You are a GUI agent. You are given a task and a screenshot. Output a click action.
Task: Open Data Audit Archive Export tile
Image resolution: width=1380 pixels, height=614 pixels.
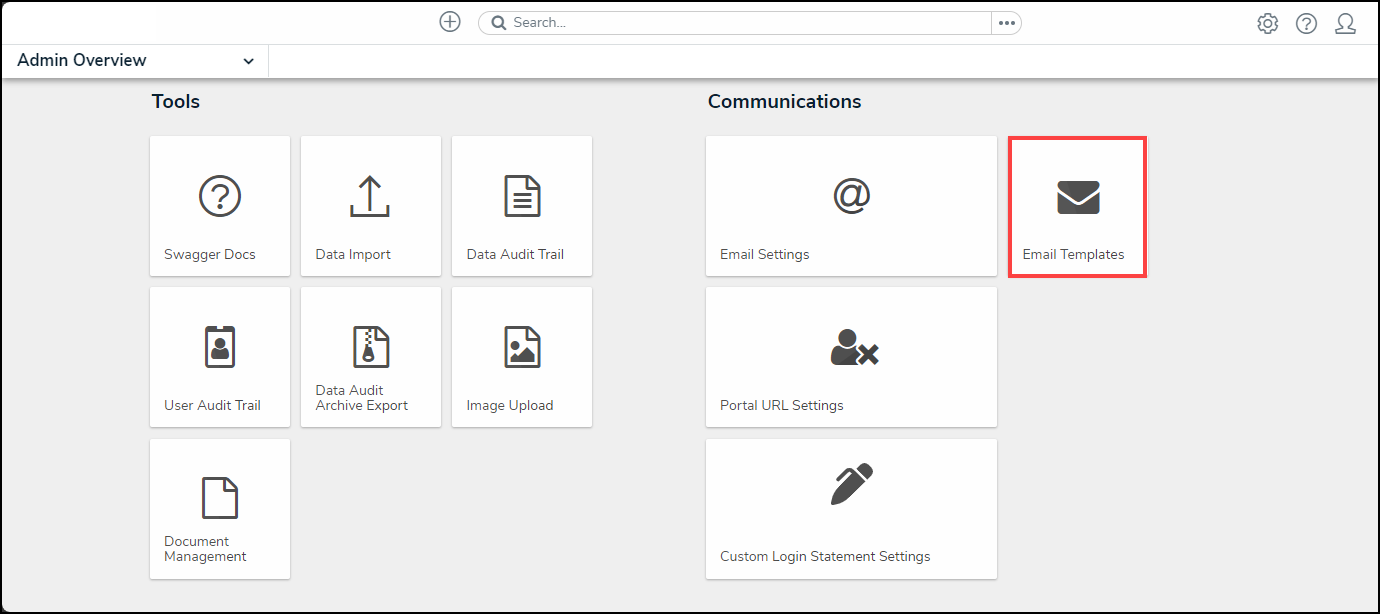coord(370,357)
